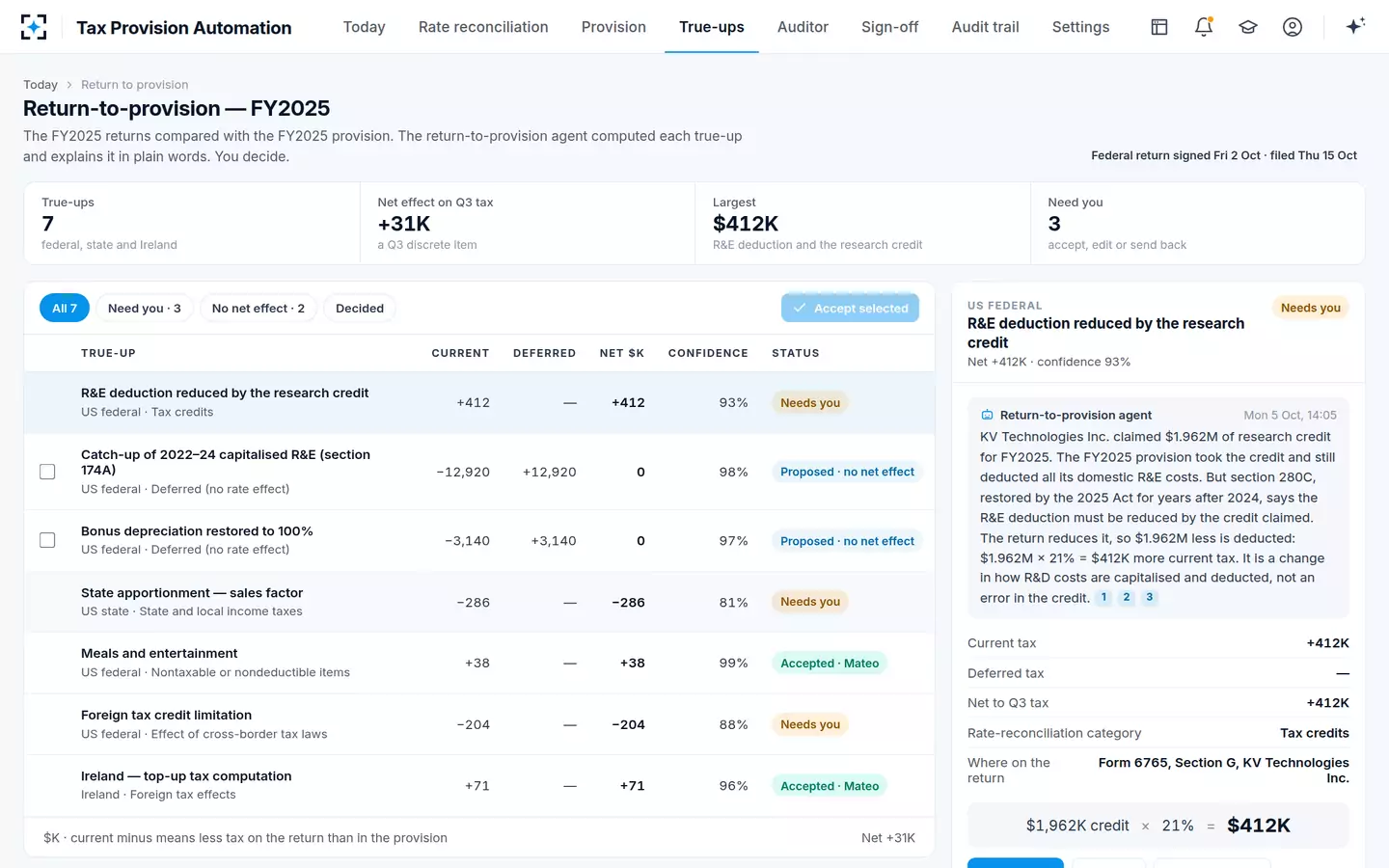Viewport: 1389px width, 868px height.
Task: Go to the Sign-off tab
Action: point(889,27)
